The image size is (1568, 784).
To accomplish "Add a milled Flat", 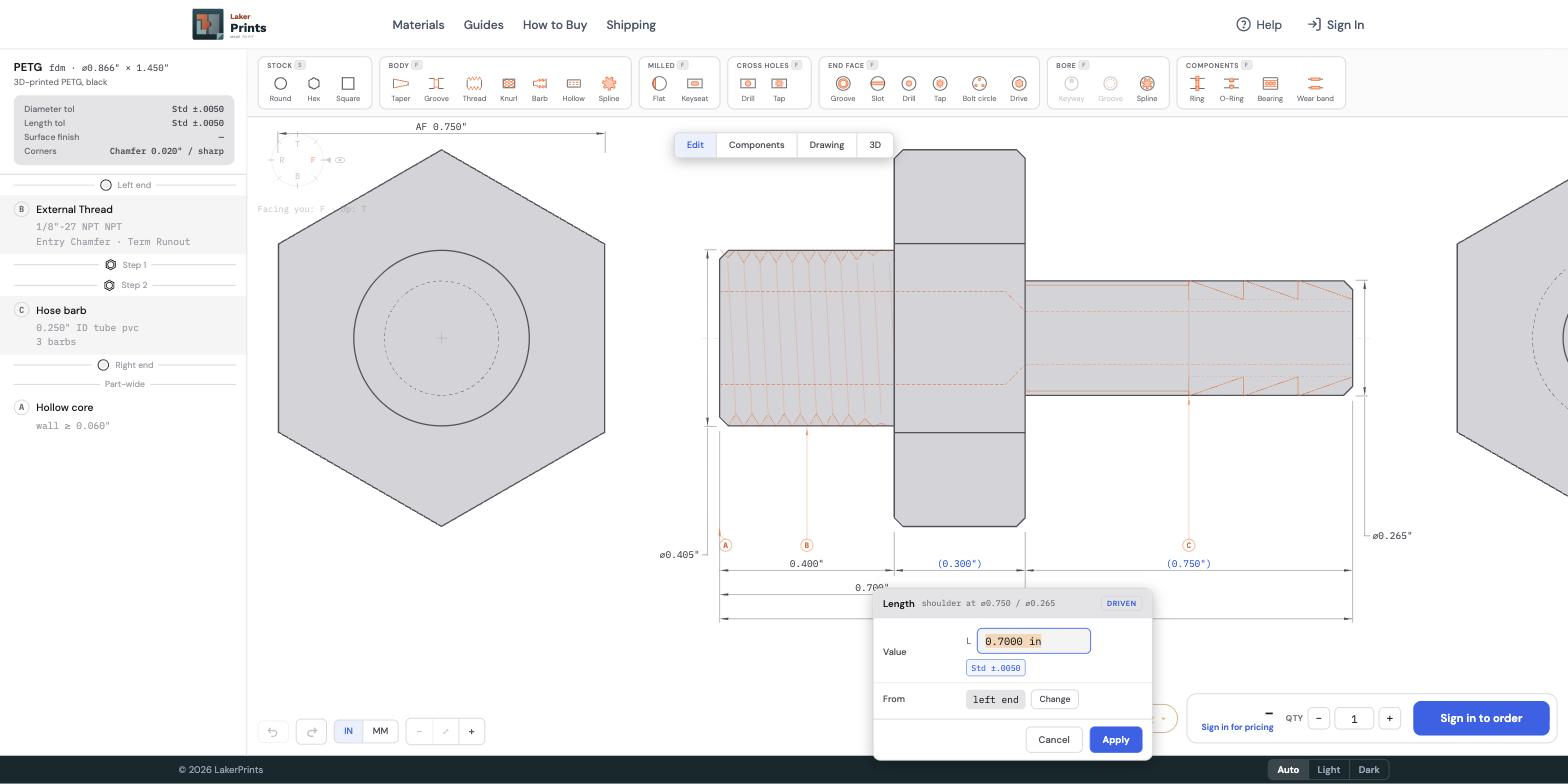I will [x=659, y=88].
